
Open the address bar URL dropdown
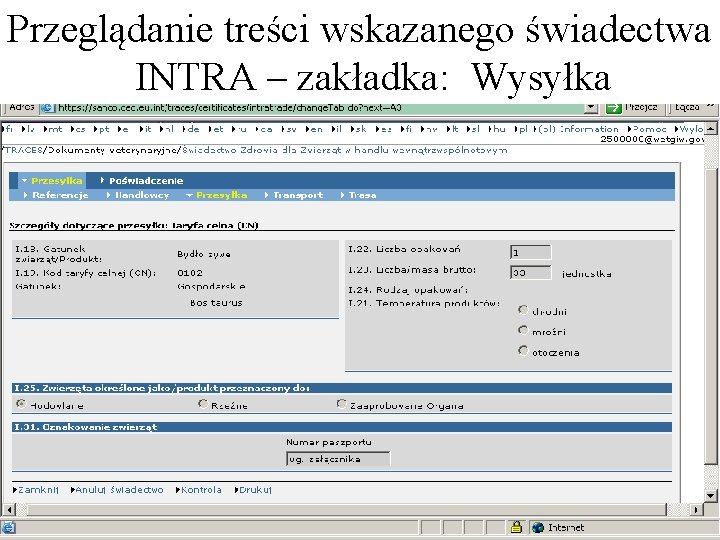591,108
